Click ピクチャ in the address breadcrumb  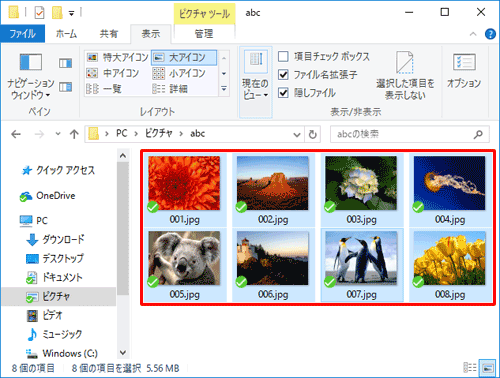point(159,134)
